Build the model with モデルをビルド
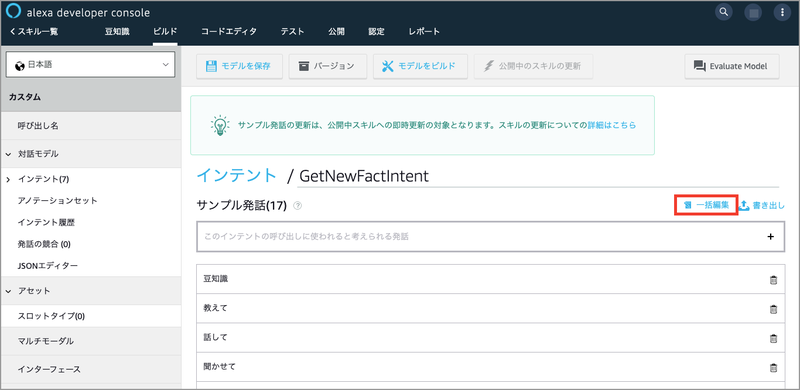Screen dimensions: 800x390 tap(420, 66)
